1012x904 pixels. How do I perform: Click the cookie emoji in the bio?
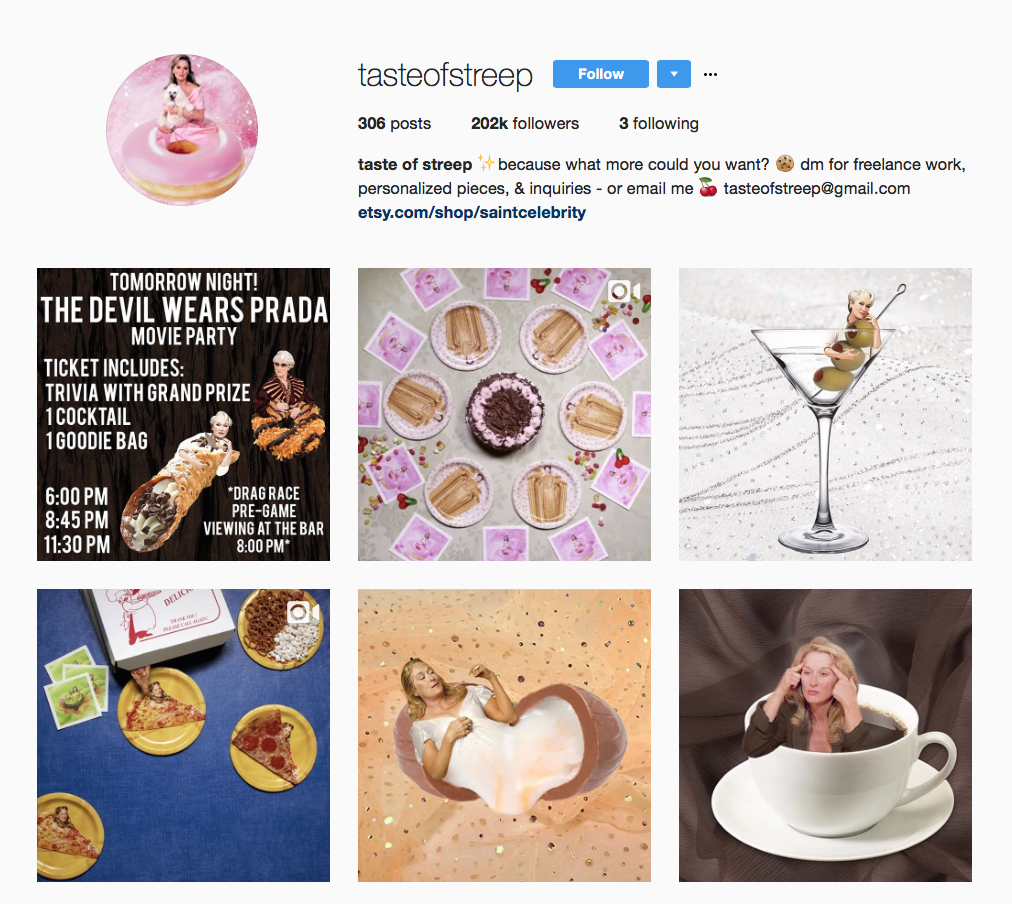tap(784, 164)
